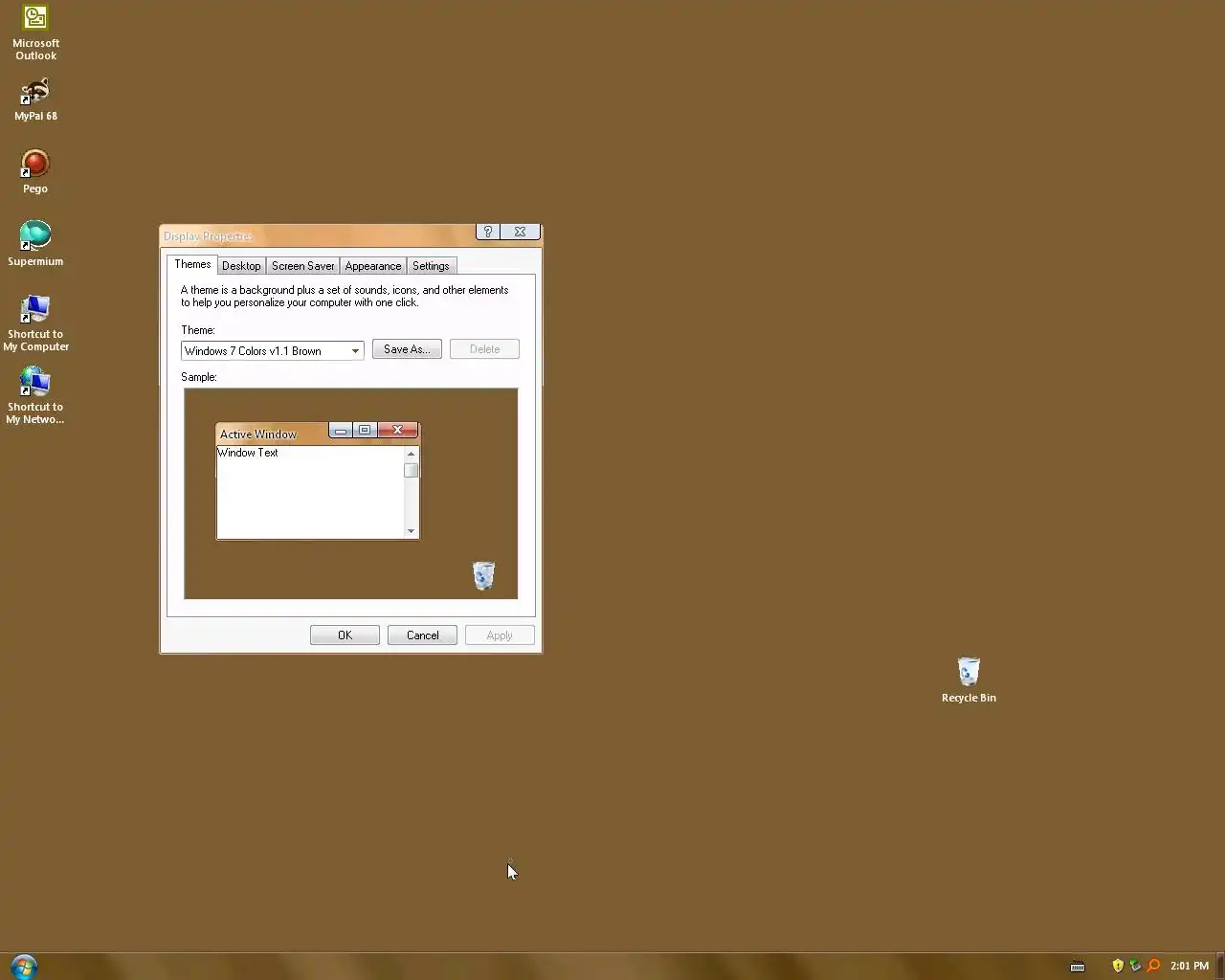The height and width of the screenshot is (980, 1225).
Task: Open the Start menu orb
Action: point(24,966)
